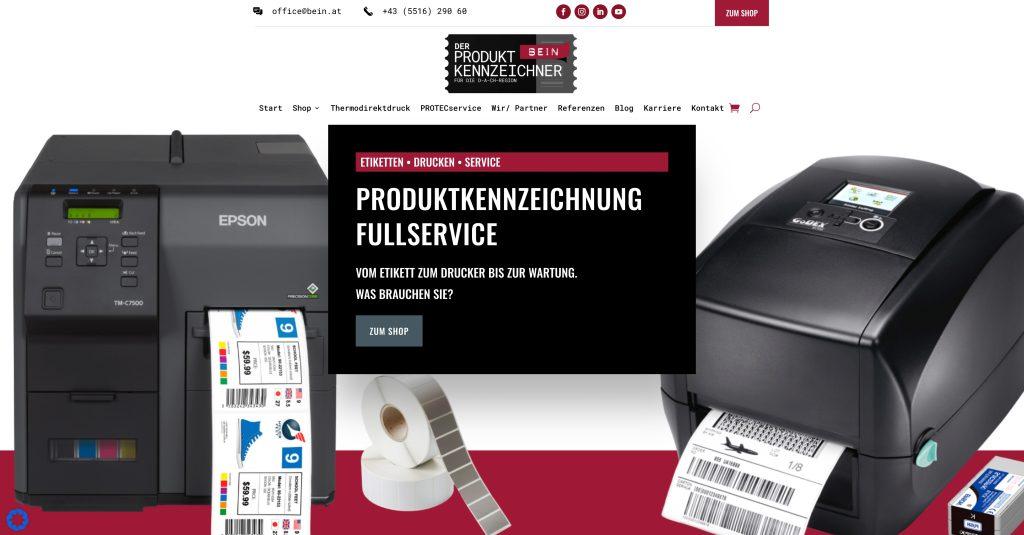Open the Karriere menu link
The width and height of the screenshot is (1024, 535).
pos(662,108)
